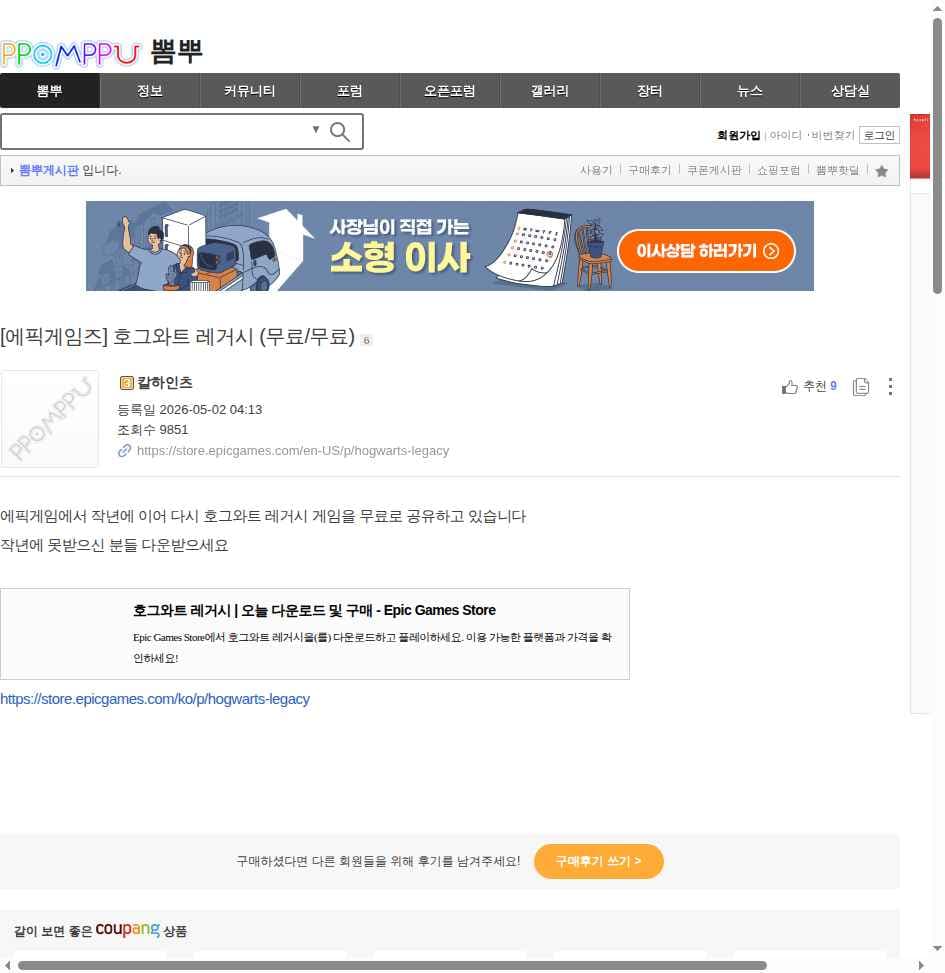Open the 커뮤니티 menu tab
Screen dimensions: 945x973
coord(249,91)
